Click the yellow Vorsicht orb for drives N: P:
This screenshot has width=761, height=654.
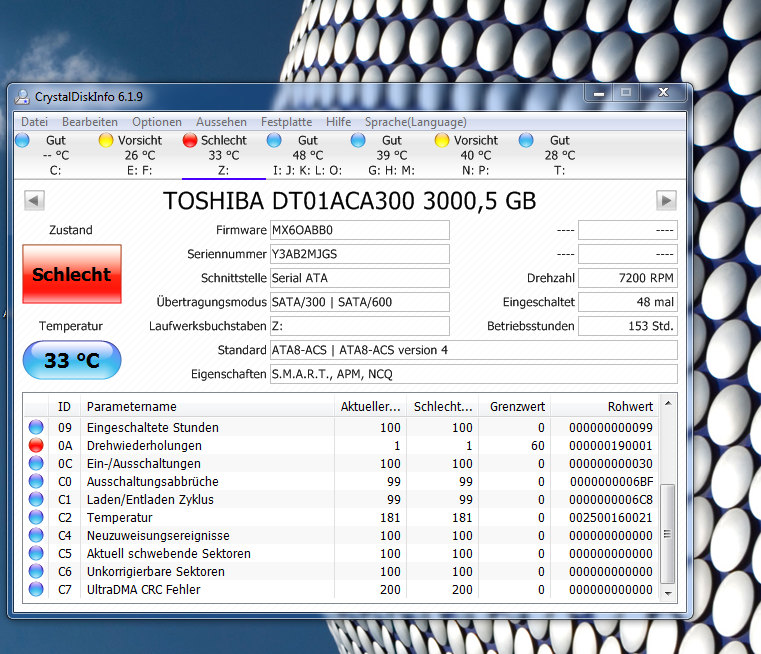(x=442, y=140)
